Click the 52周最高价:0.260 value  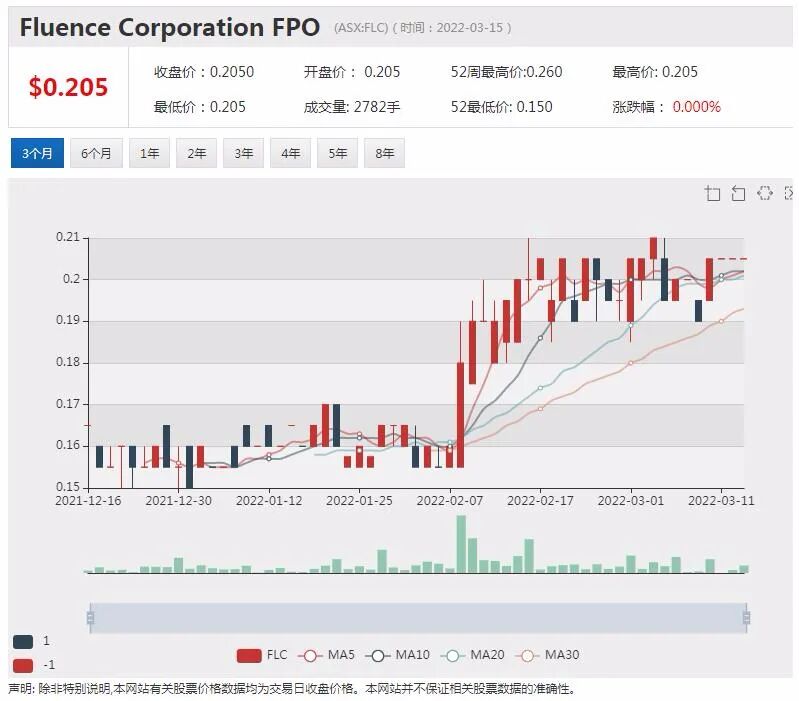click(507, 72)
